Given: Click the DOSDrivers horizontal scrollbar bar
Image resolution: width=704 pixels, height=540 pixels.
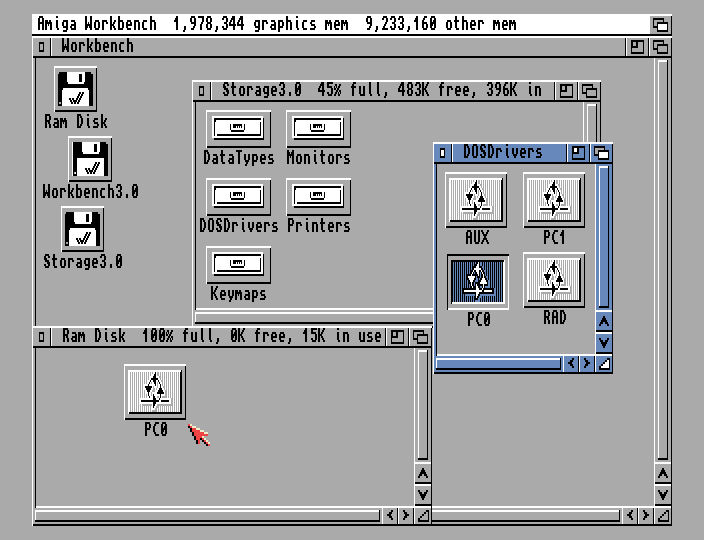Looking at the screenshot, I should point(498,363).
